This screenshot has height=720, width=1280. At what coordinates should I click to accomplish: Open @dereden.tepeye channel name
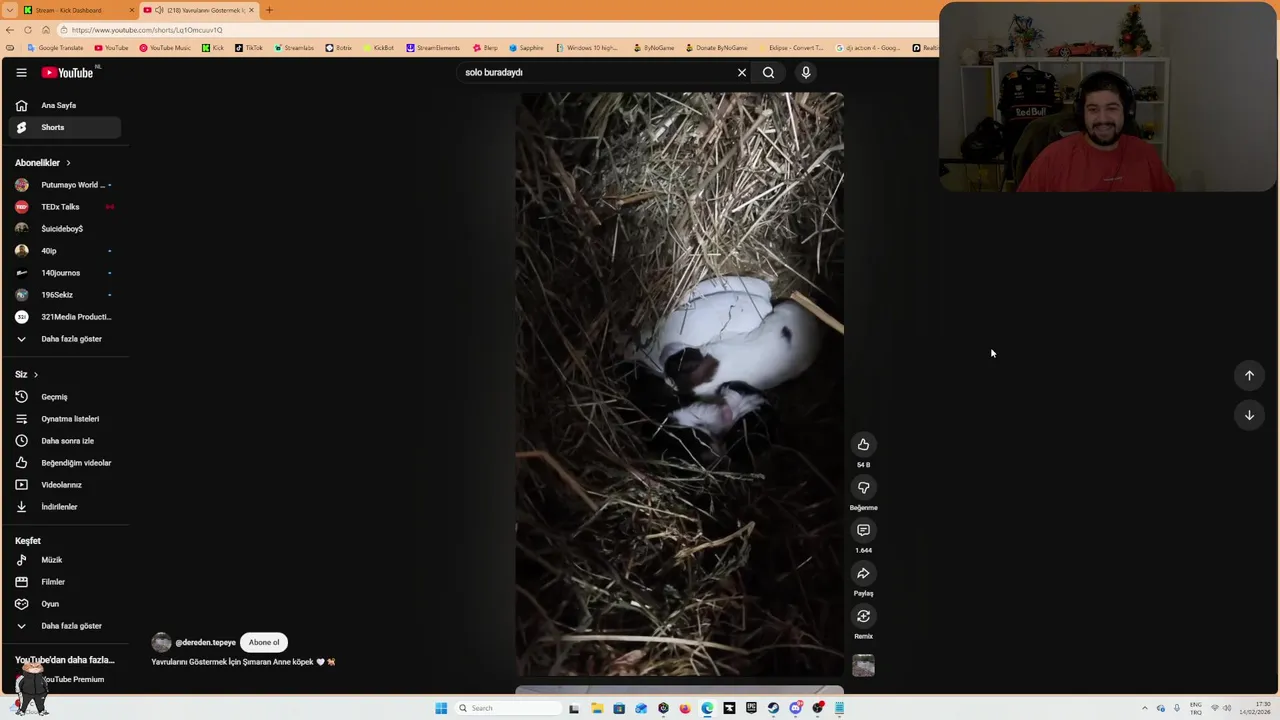tap(206, 642)
